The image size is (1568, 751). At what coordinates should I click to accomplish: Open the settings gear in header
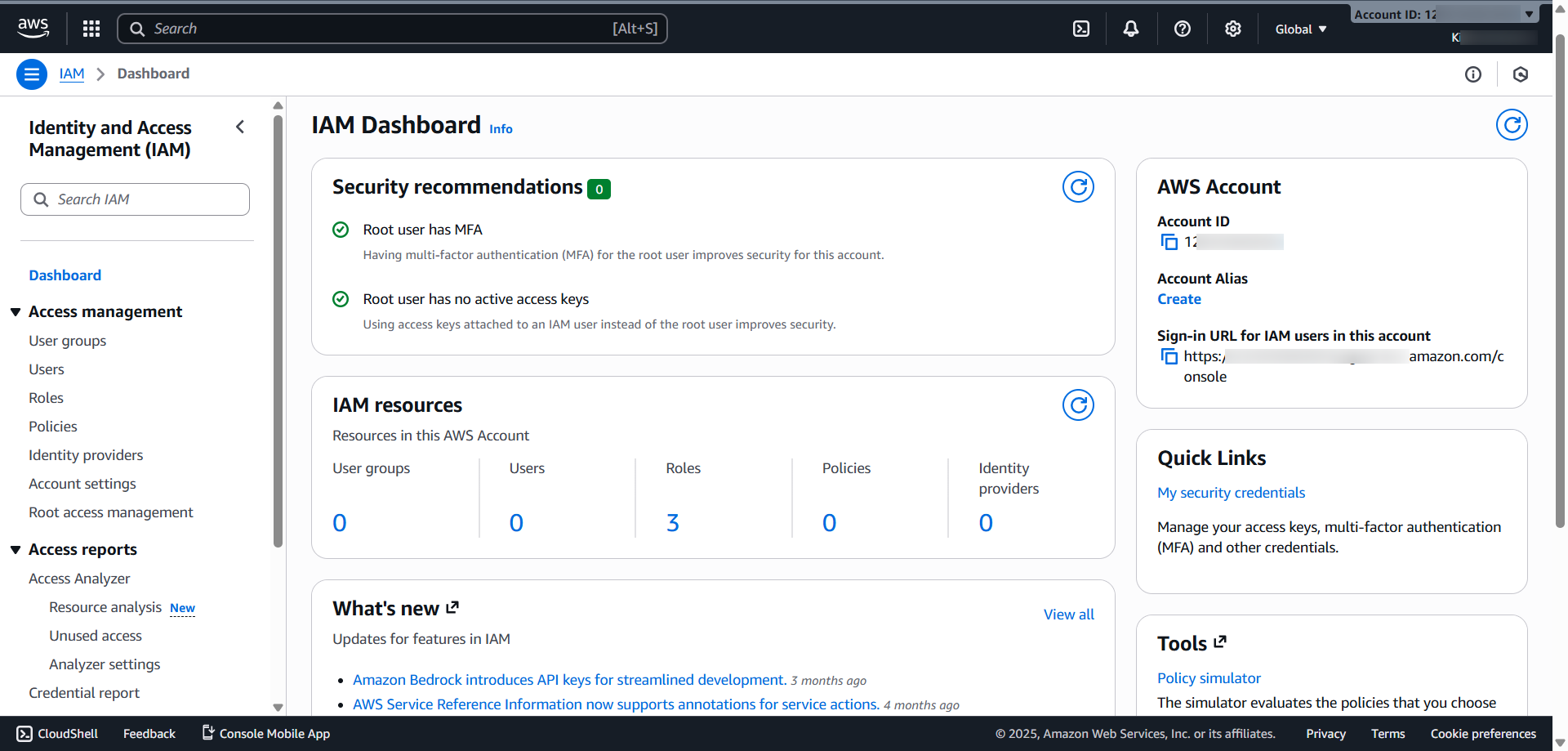[x=1232, y=29]
